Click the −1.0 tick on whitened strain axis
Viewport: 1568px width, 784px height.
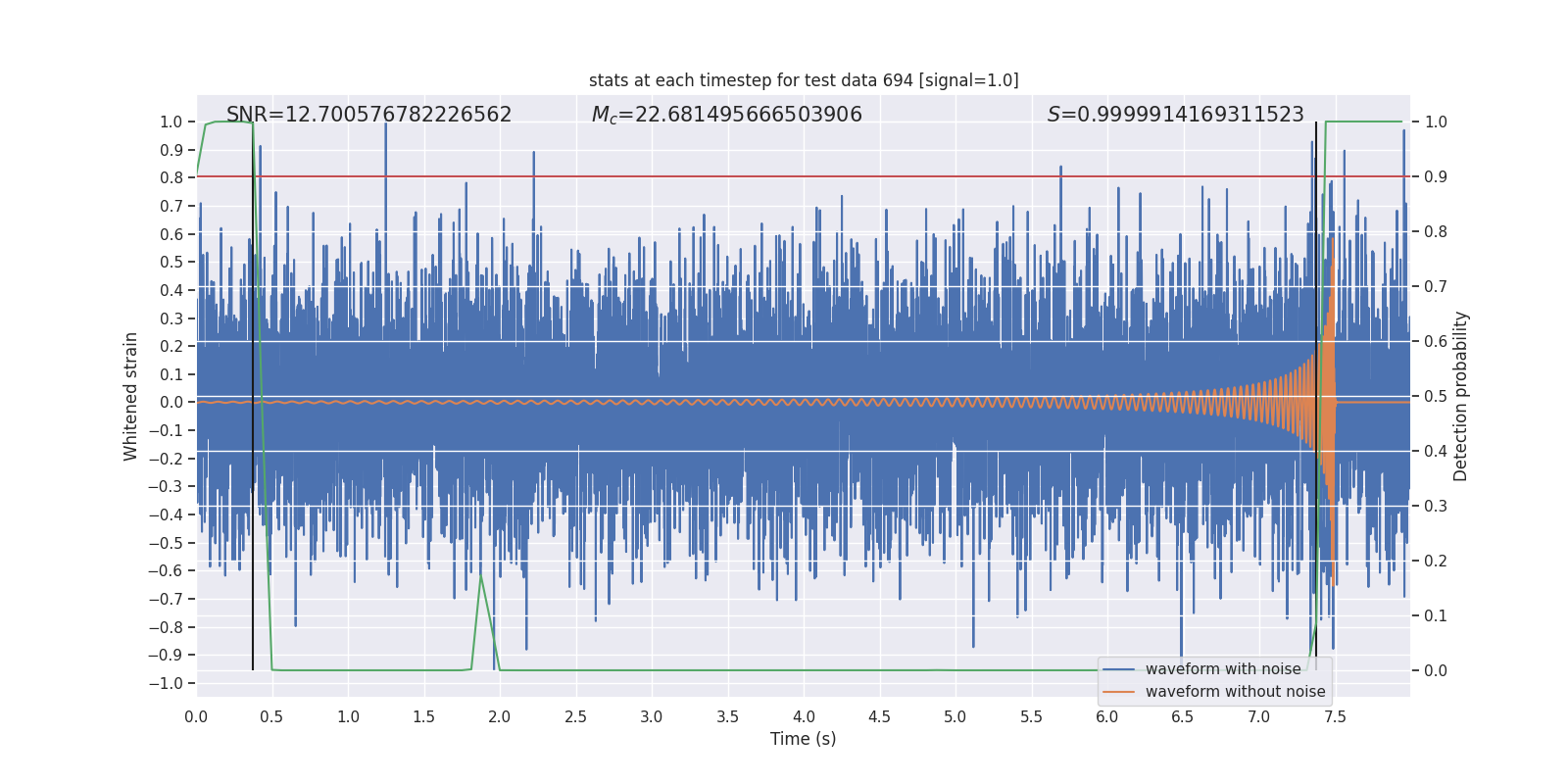point(171,684)
